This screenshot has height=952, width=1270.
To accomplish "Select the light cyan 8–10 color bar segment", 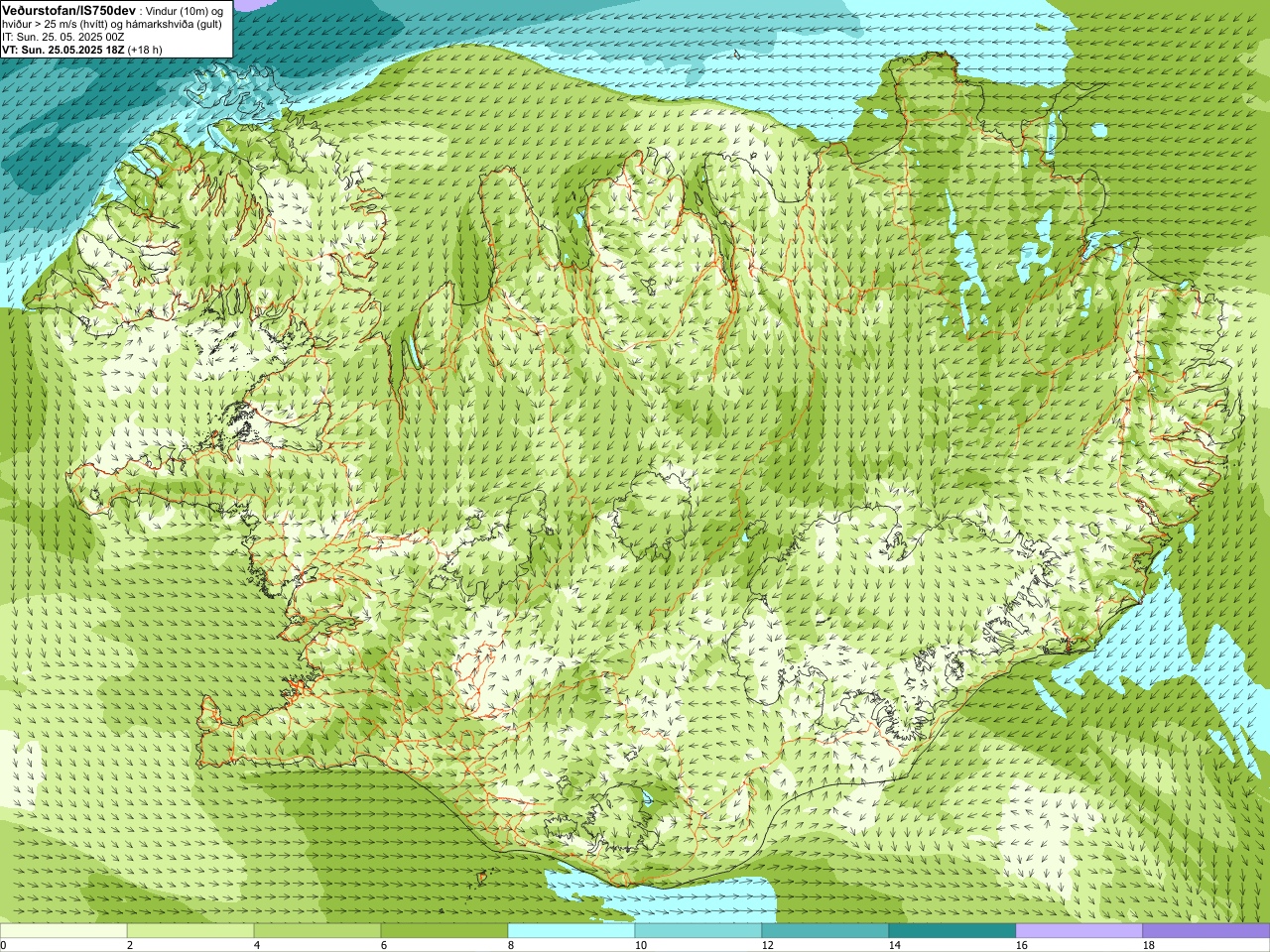I will point(571,931).
